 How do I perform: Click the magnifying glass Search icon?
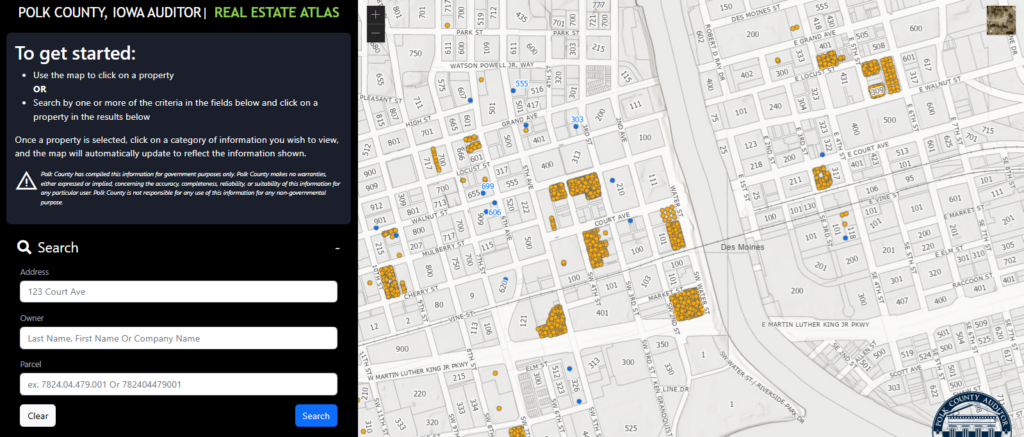23,248
